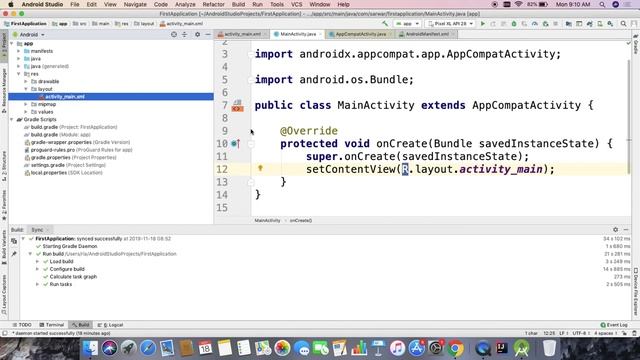Collapse the layout folder
The width and height of the screenshot is (640, 360).
click(x=26, y=89)
